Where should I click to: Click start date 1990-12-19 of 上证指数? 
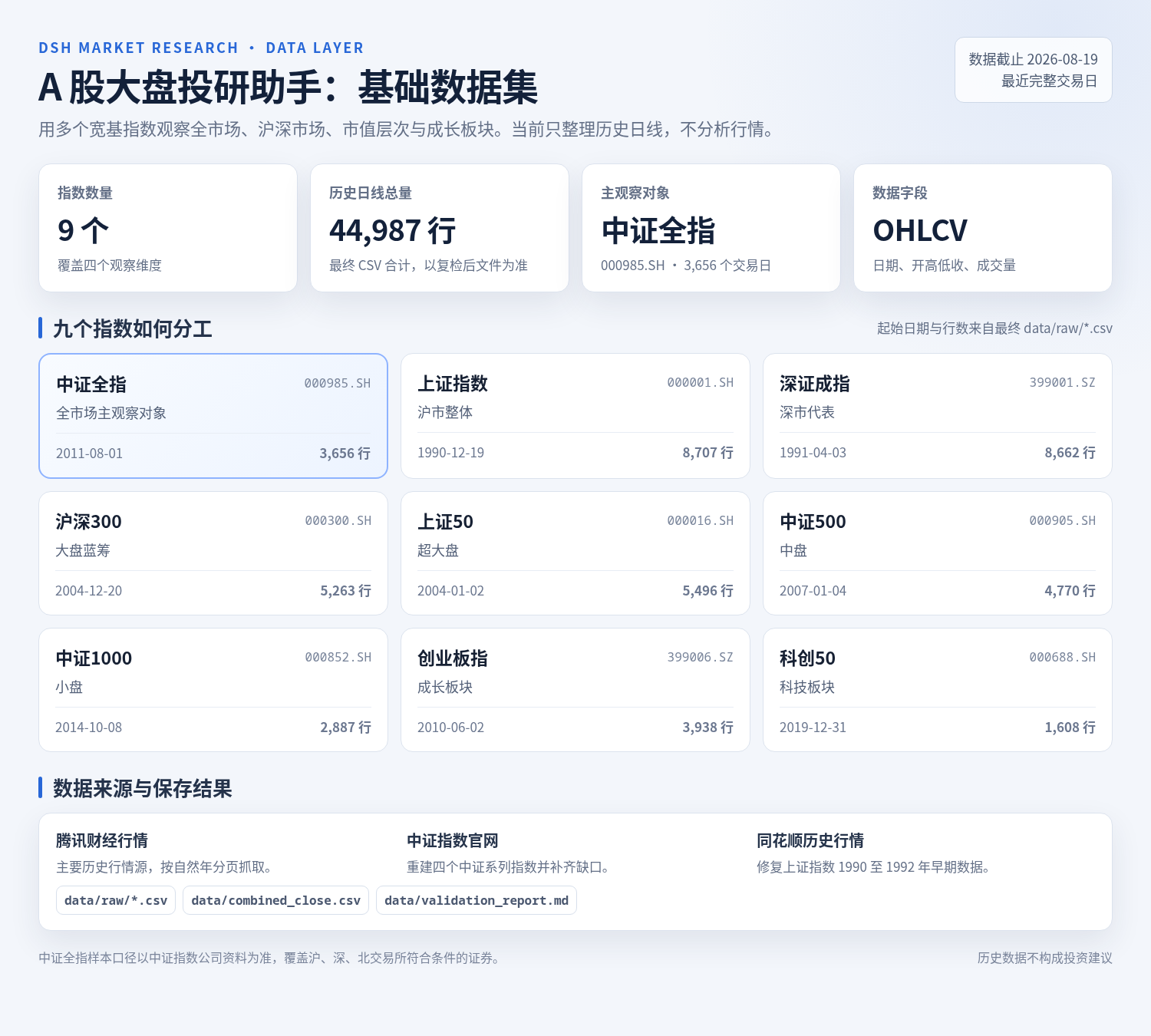pos(451,453)
